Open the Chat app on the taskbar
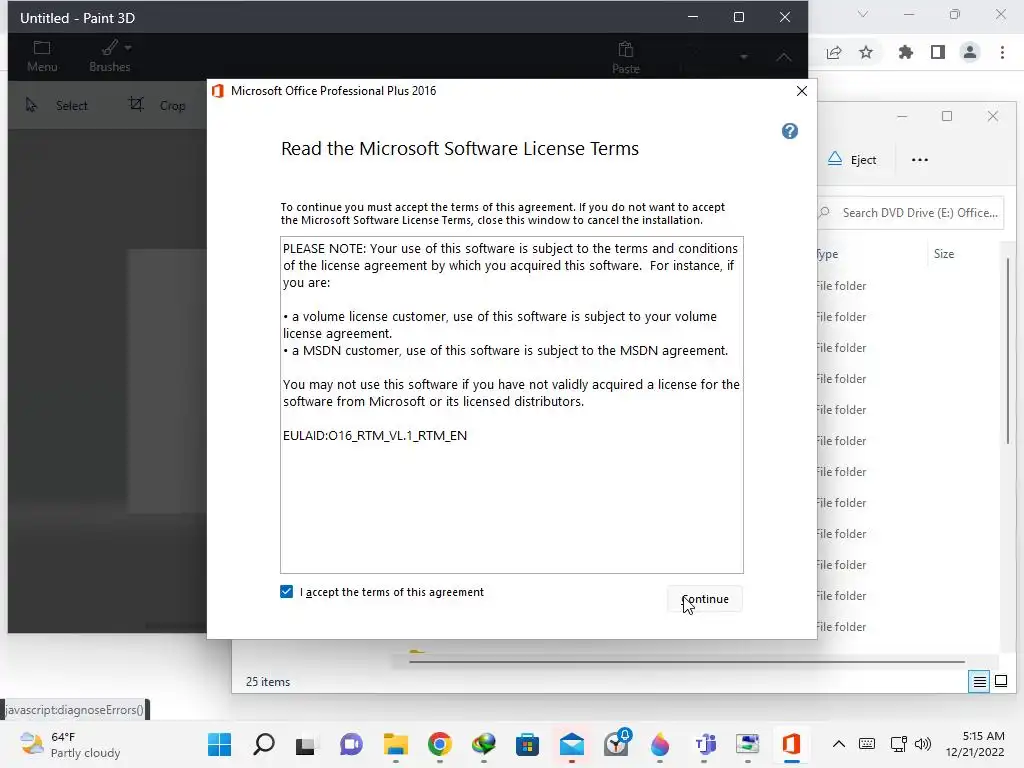Image resolution: width=1024 pixels, height=768 pixels. point(351,744)
